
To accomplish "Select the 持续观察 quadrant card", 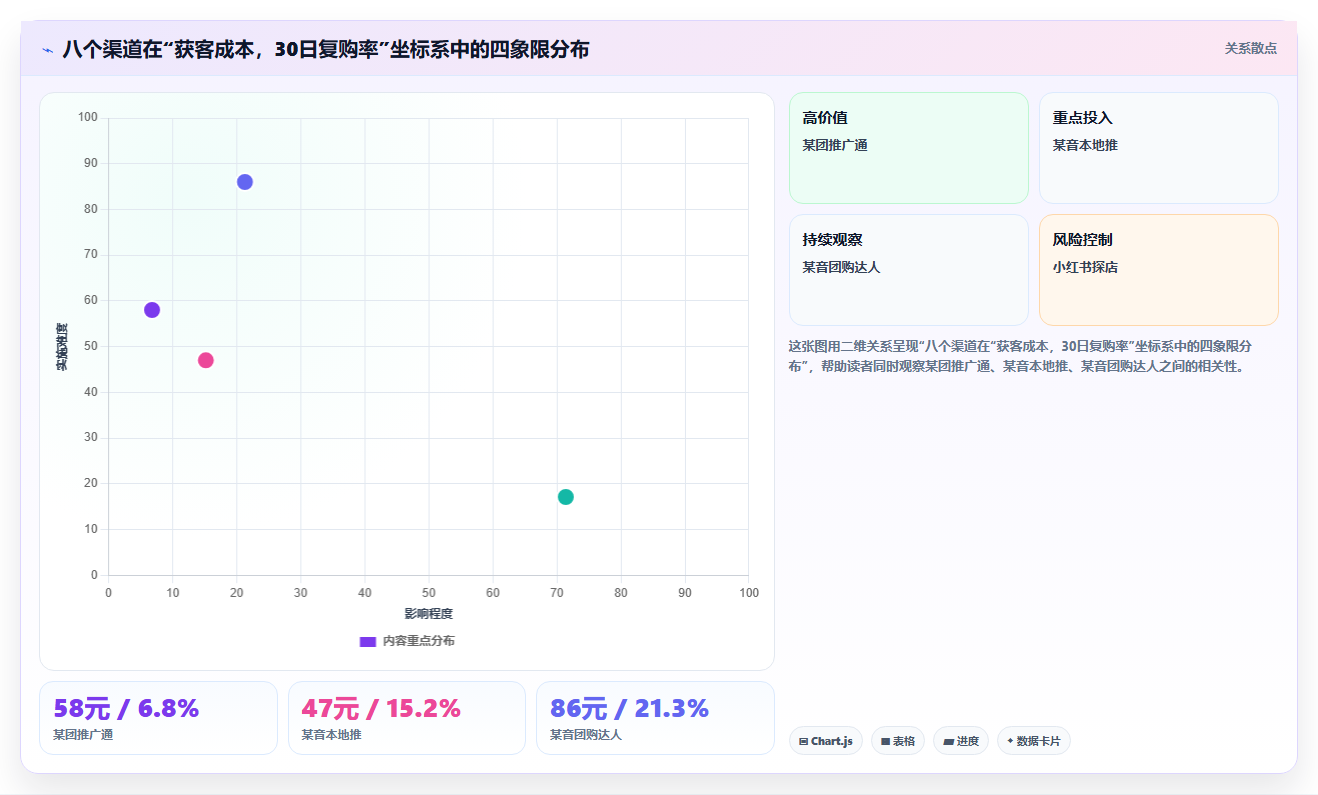I will click(x=909, y=270).
